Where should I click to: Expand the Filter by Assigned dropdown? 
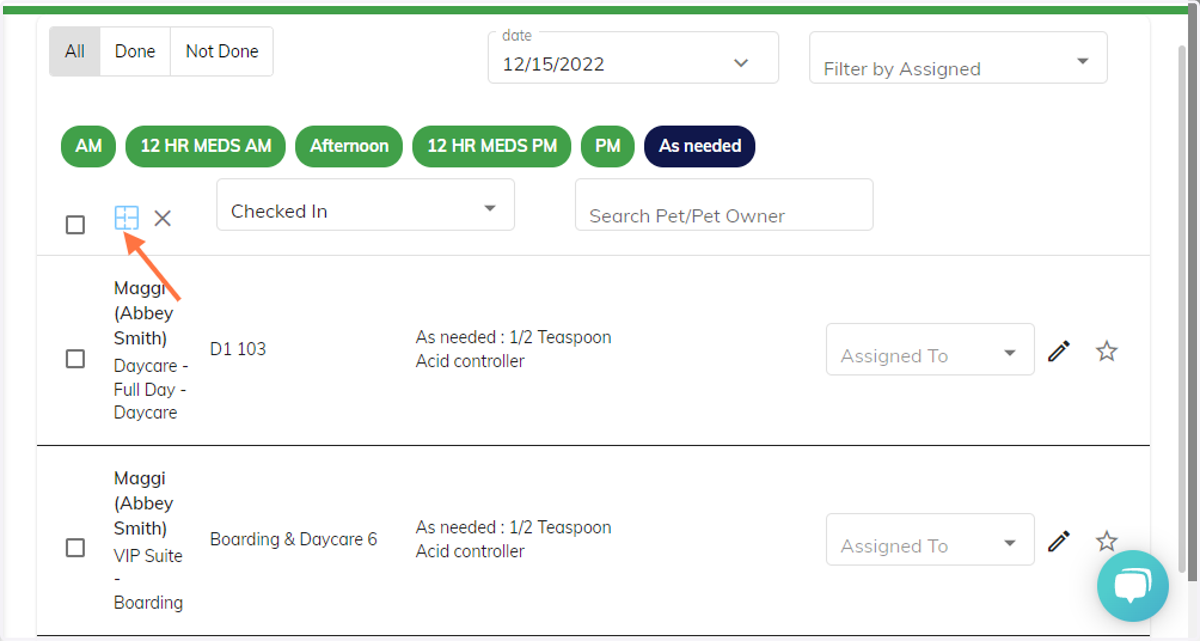coord(958,57)
